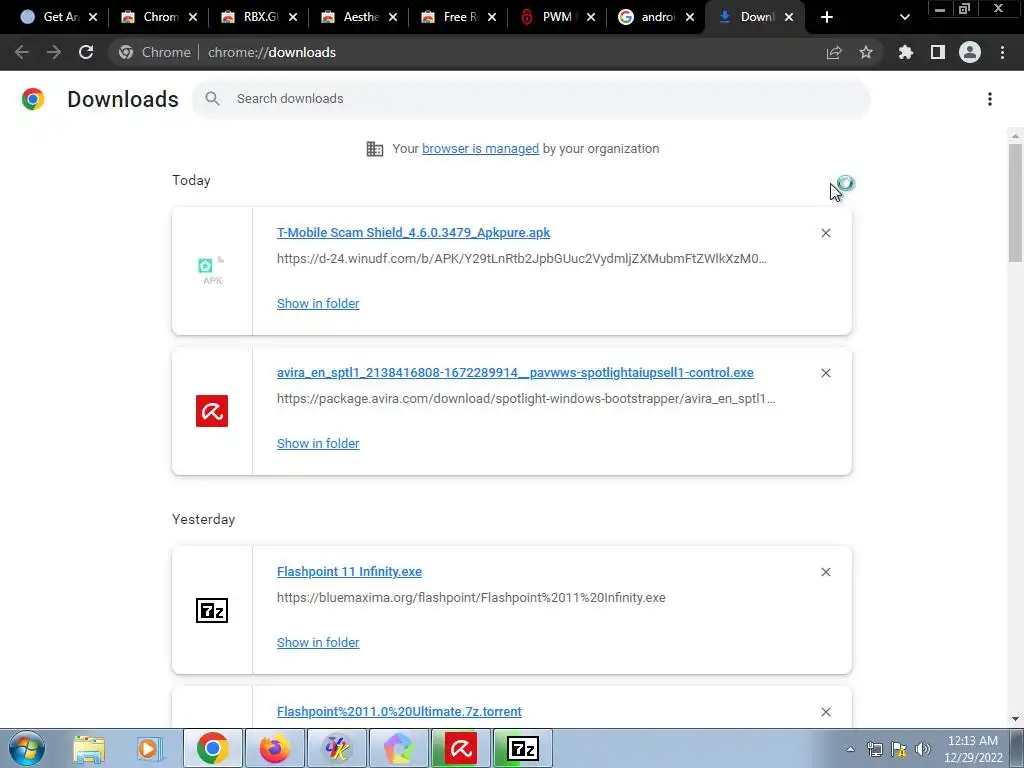Open Flashpoint%2011.0%20Ultimate.7z.torrent link
Viewport: 1024px width, 768px height.
[399, 711]
